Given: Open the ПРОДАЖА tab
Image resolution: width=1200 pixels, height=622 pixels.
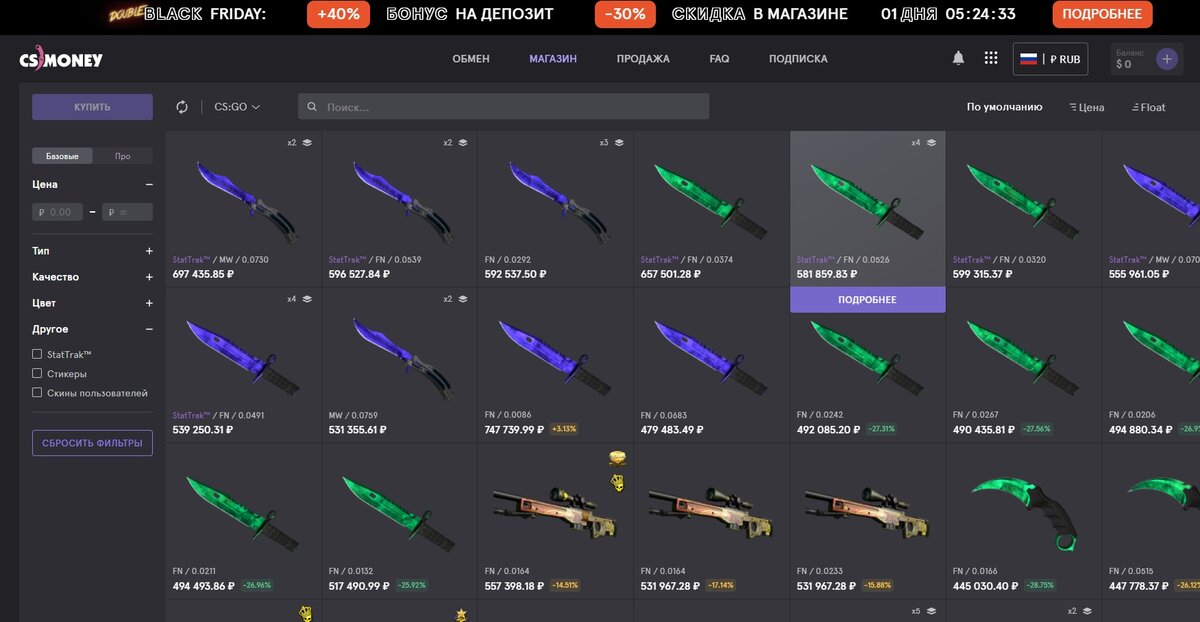Looking at the screenshot, I should [643, 59].
